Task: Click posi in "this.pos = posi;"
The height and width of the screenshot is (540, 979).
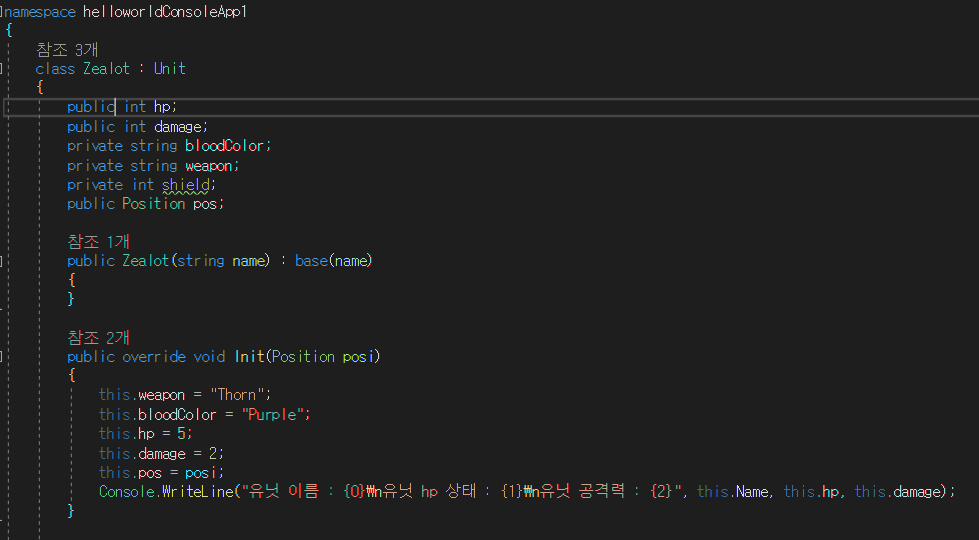Action: click(200, 473)
